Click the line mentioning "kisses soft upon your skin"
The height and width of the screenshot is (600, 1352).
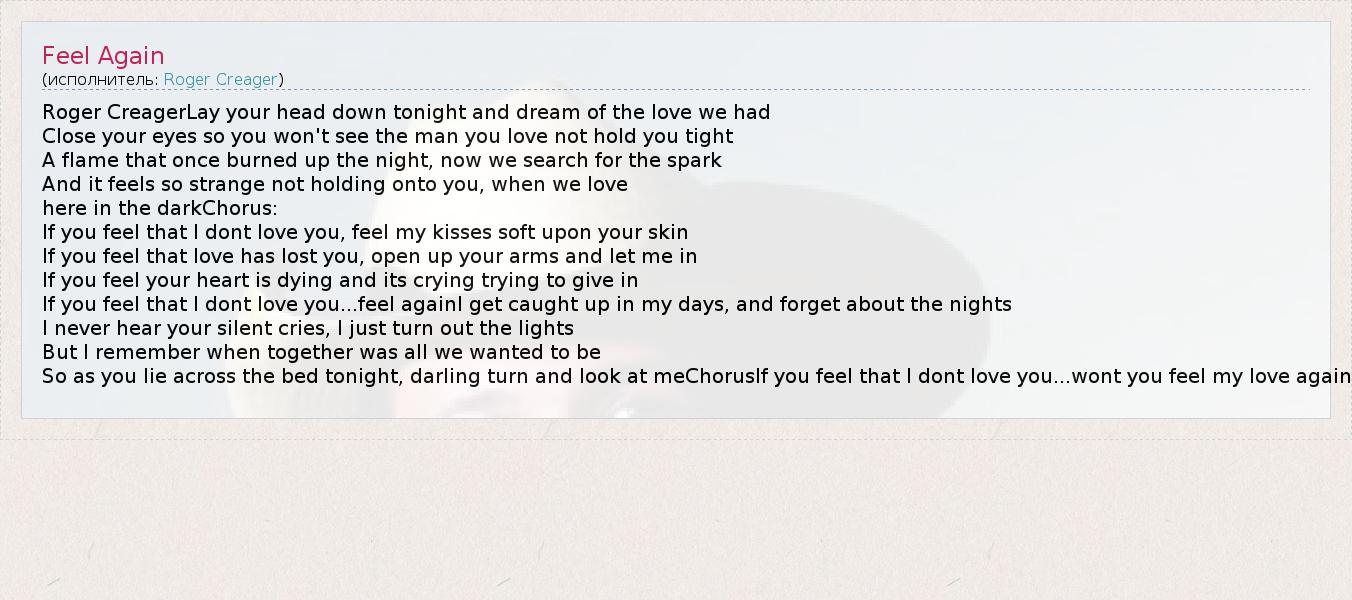click(x=365, y=232)
